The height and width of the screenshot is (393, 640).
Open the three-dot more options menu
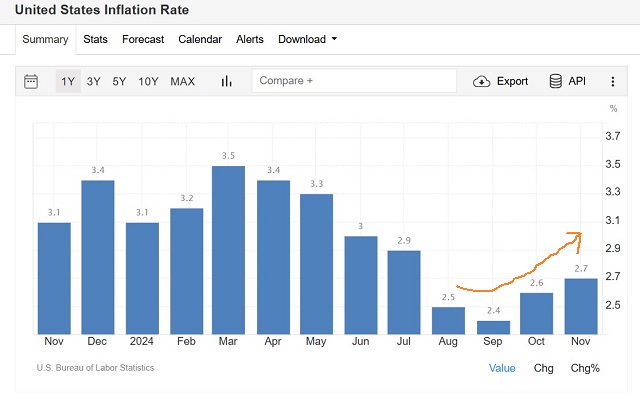click(613, 82)
